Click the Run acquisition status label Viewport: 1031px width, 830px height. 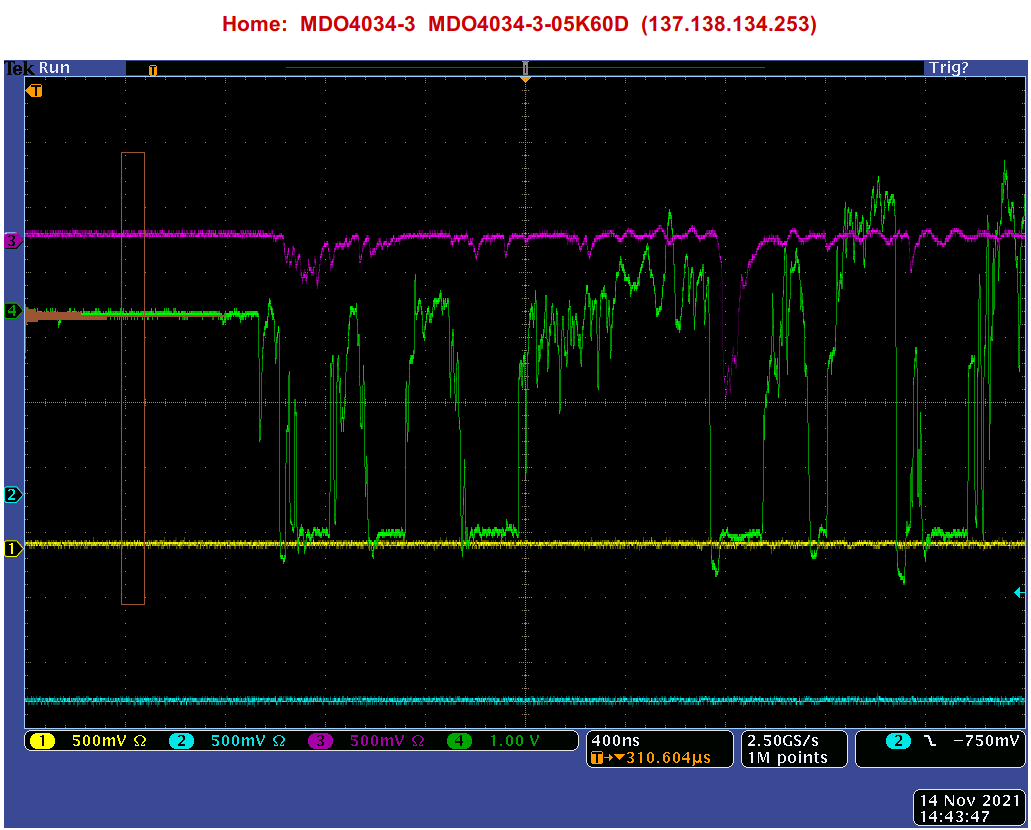point(55,68)
